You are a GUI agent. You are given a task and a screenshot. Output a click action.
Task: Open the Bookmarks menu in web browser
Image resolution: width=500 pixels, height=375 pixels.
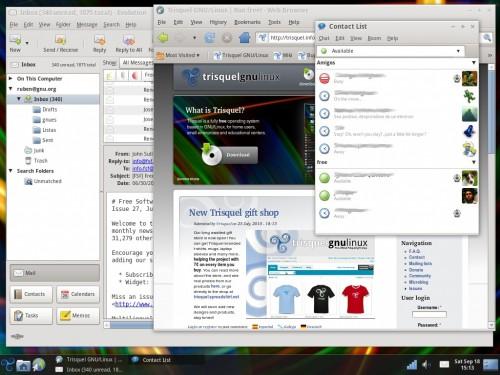coord(247,22)
